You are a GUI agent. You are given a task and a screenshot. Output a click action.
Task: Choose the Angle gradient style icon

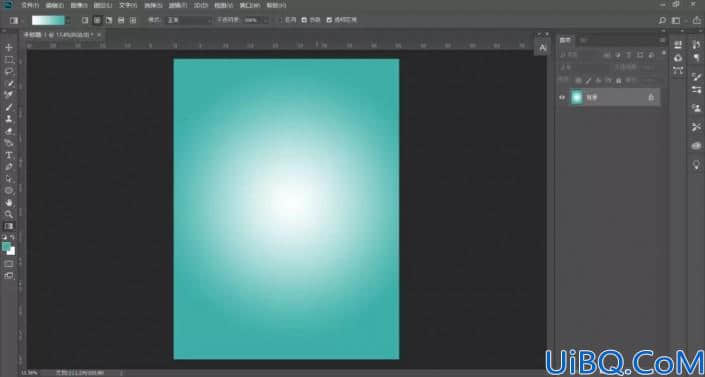coord(109,20)
